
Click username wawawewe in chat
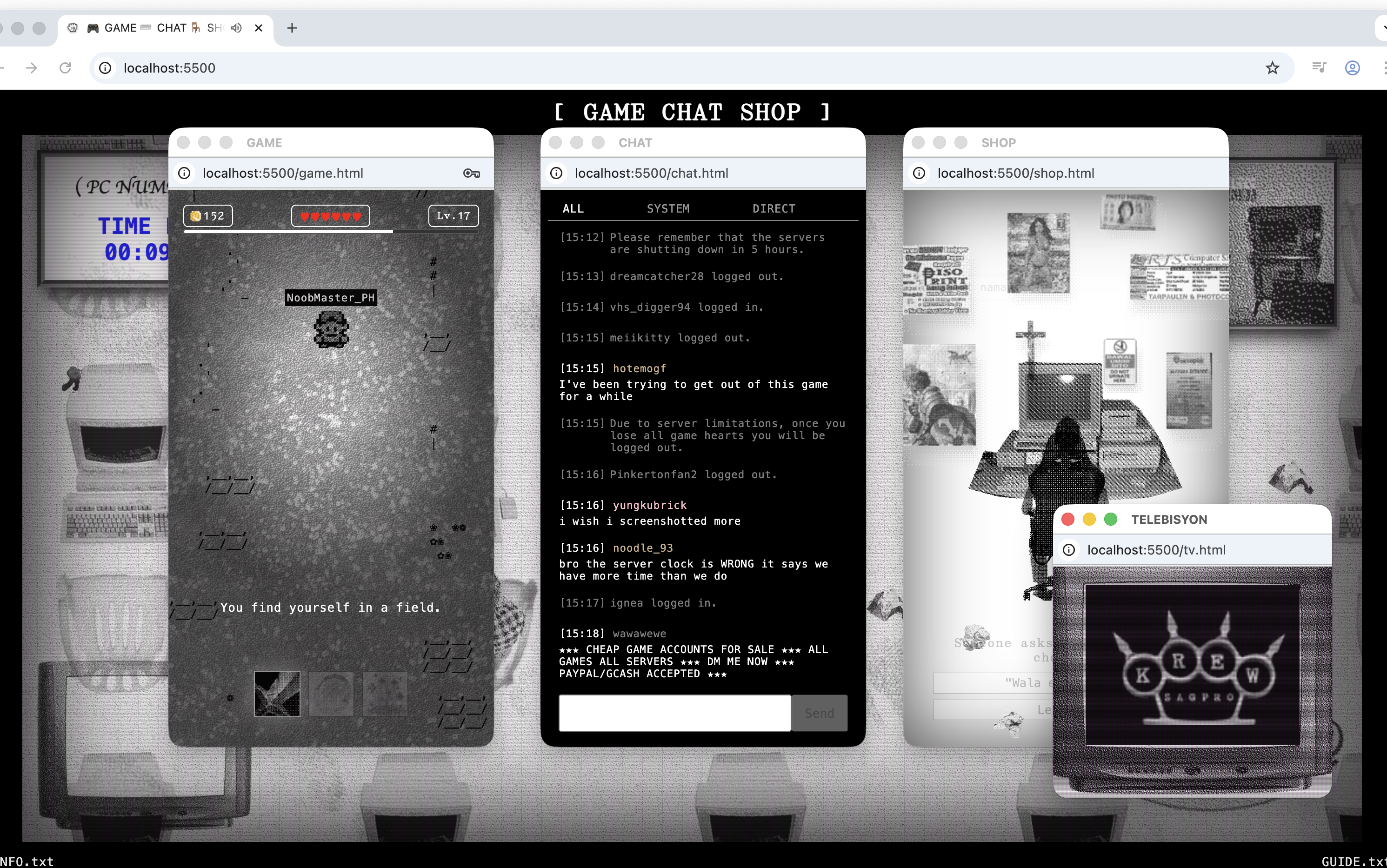[639, 634]
